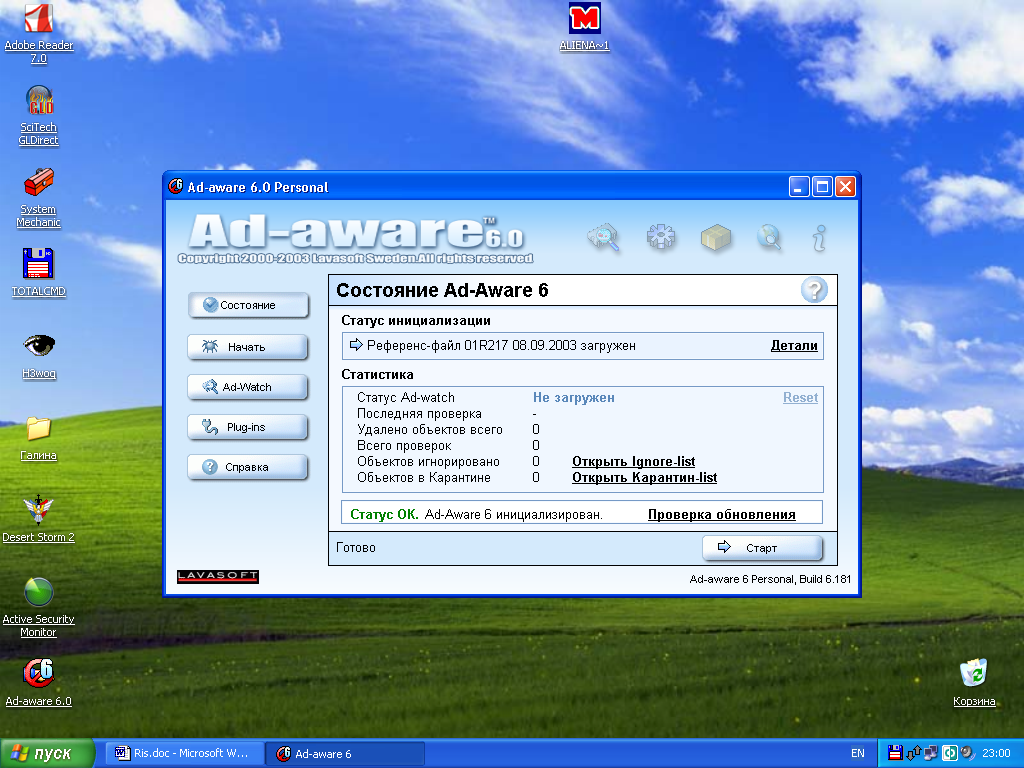The image size is (1024, 768).
Task: Open the Ad-Watch sidebar button
Action: (248, 387)
